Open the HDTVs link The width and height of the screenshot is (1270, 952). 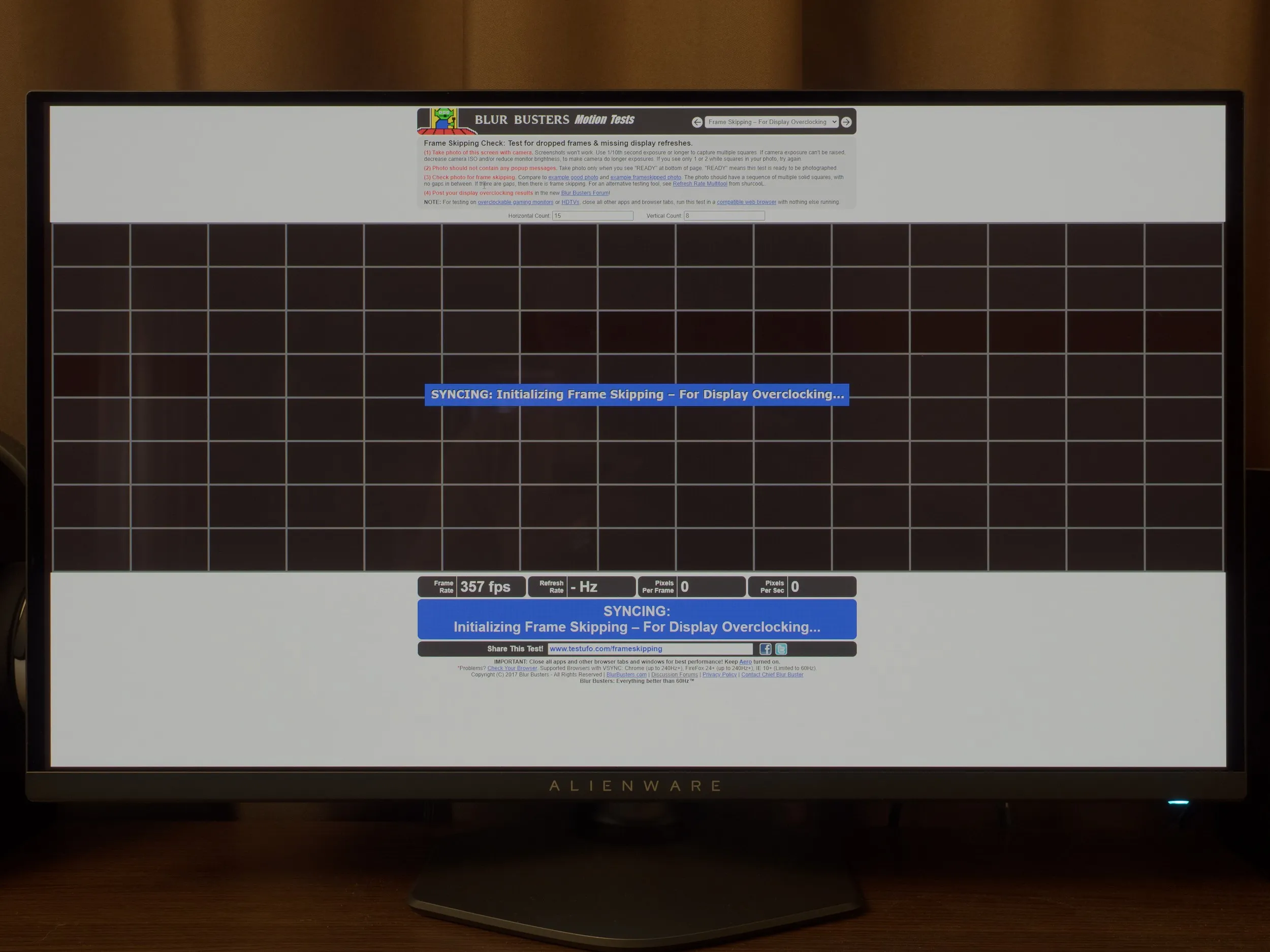[x=570, y=203]
